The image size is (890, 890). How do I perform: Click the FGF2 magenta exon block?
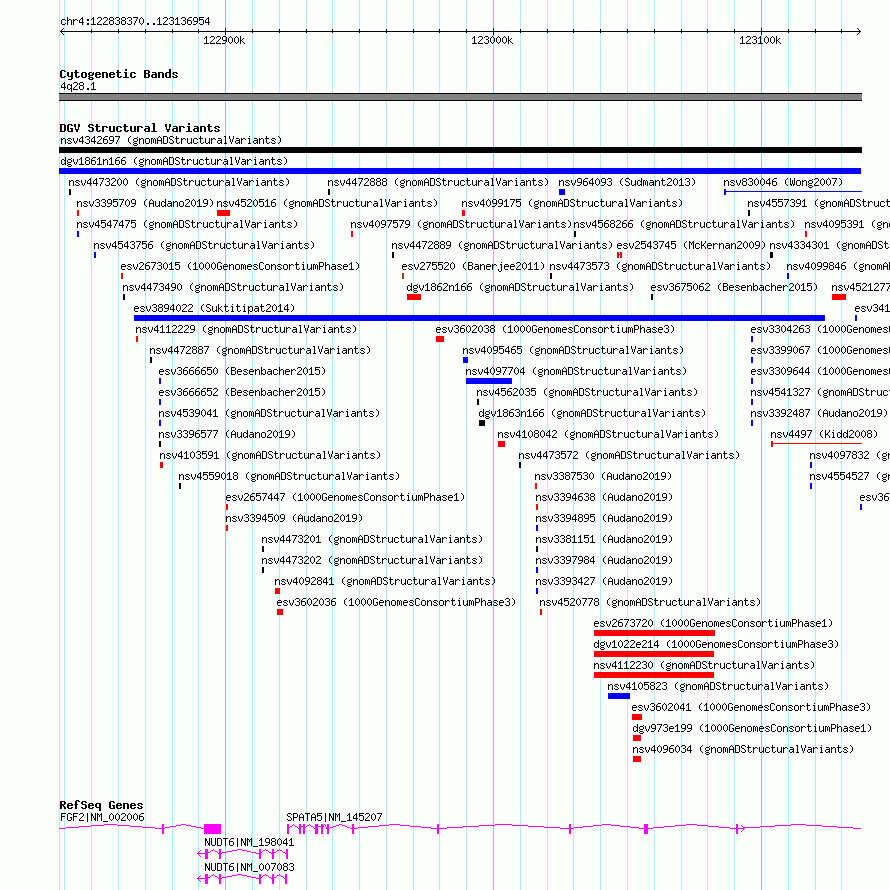click(x=212, y=829)
